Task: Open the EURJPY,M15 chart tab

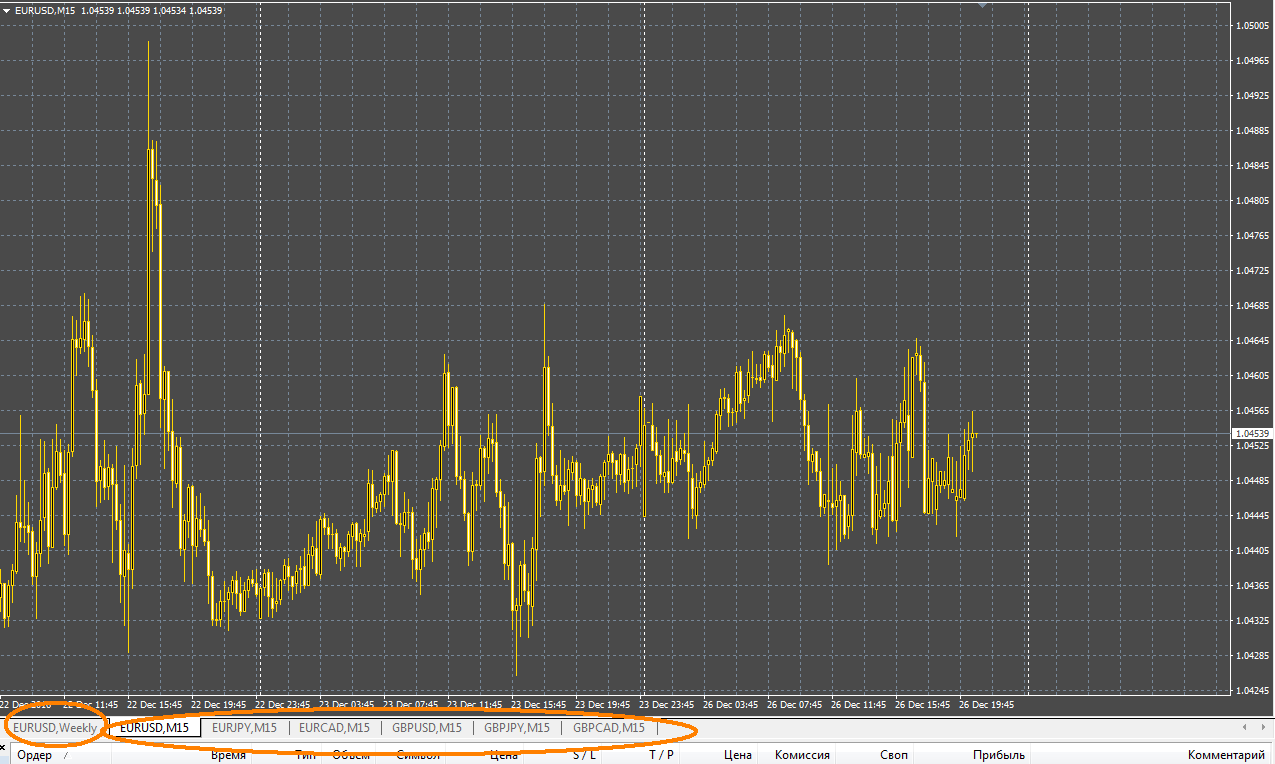Action: (244, 728)
